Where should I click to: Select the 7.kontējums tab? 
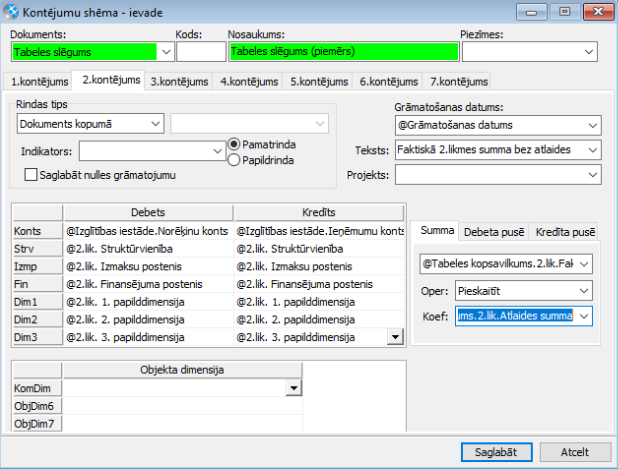(459, 82)
